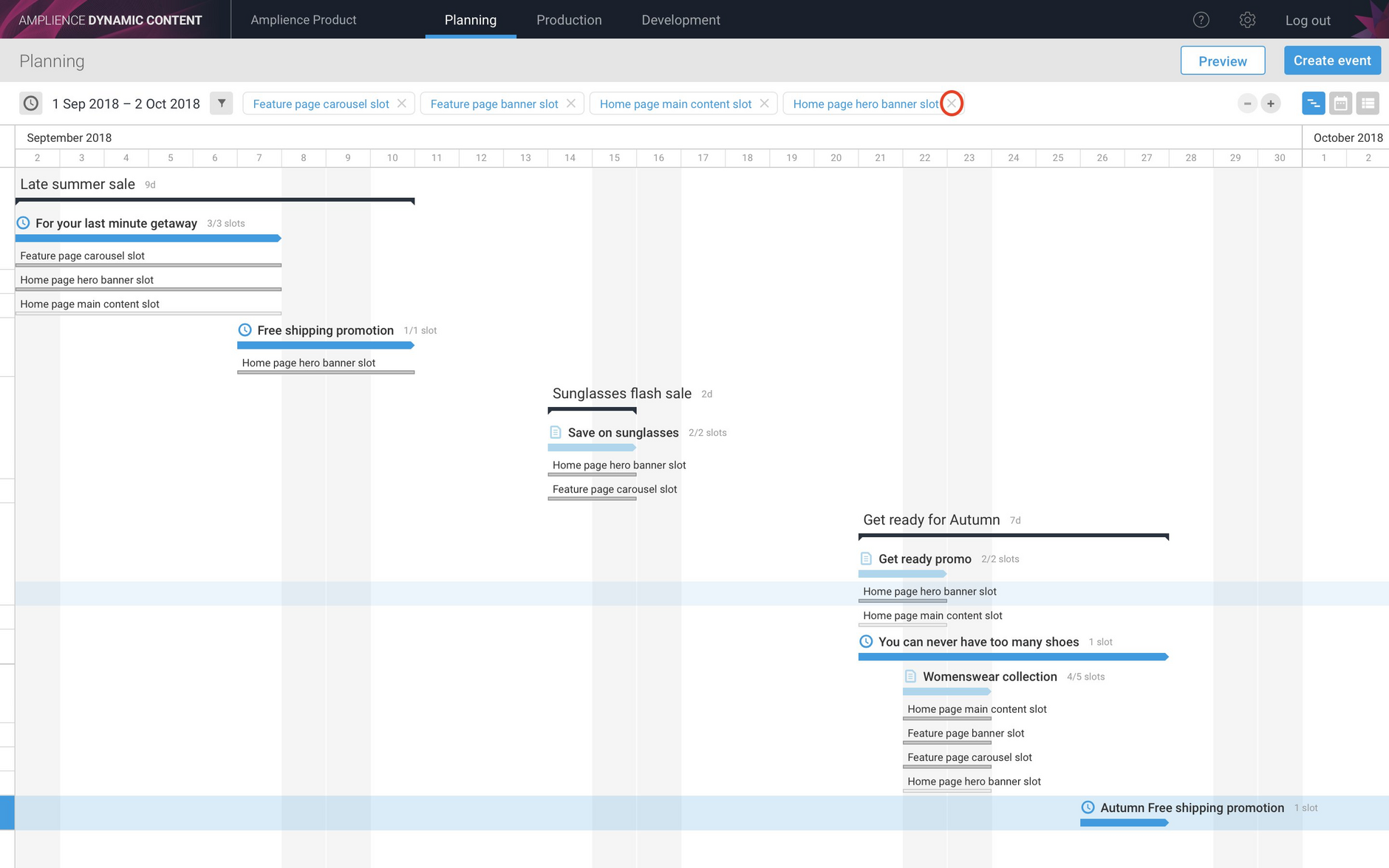Click the Create event button
This screenshot has height=868, width=1389.
[x=1332, y=60]
